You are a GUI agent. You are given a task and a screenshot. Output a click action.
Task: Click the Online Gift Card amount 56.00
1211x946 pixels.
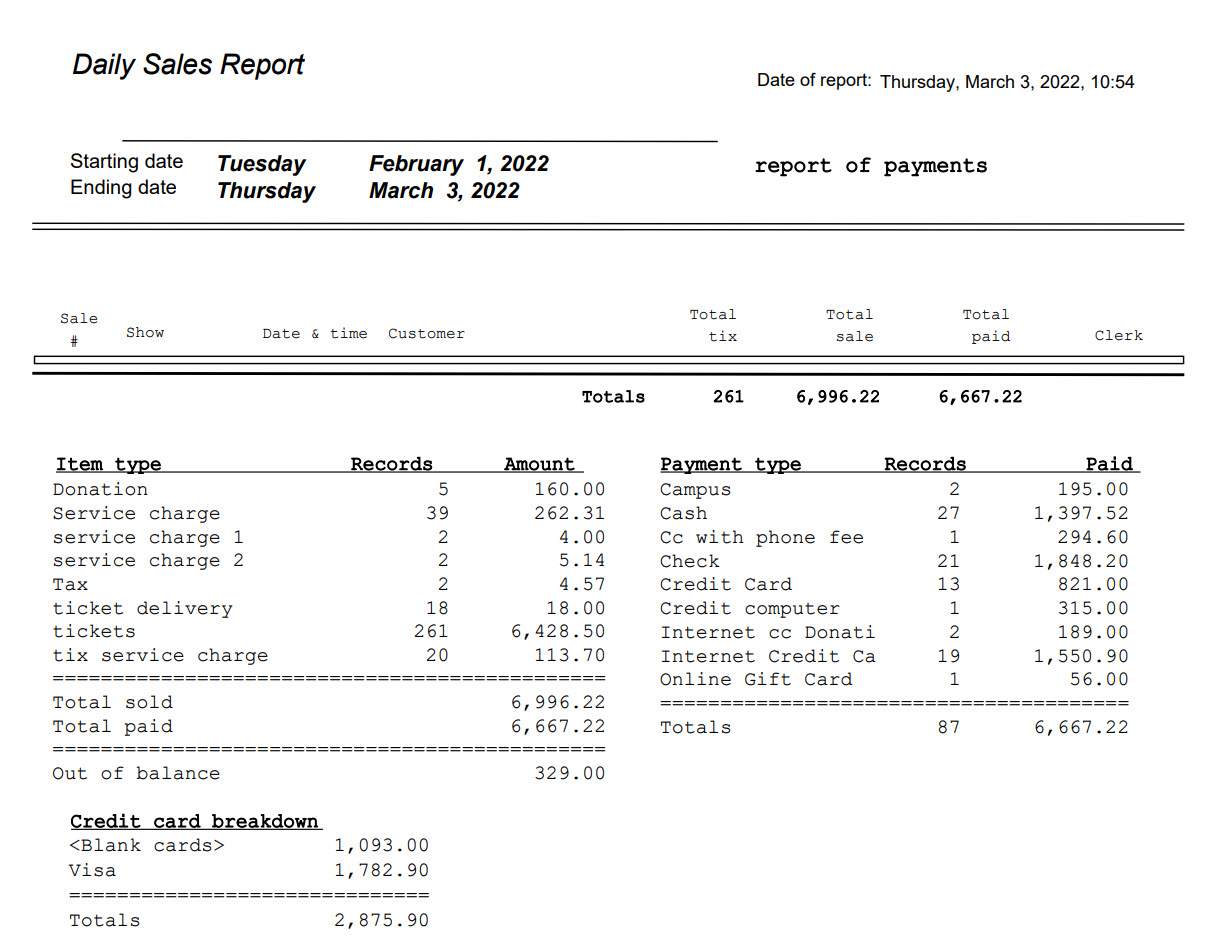(1105, 680)
